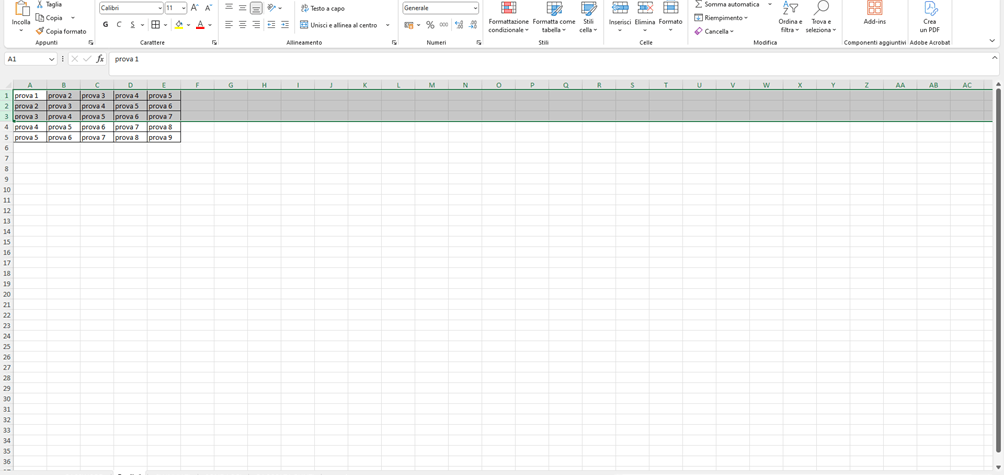Click the percent style icon
The height and width of the screenshot is (475, 1004).
[x=430, y=25]
